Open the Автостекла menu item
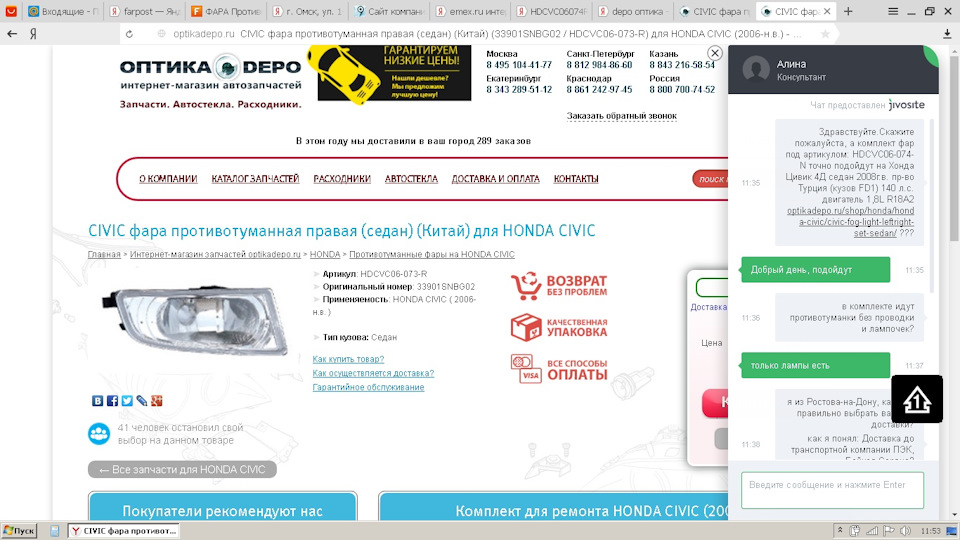Image resolution: width=960 pixels, height=540 pixels. click(411, 179)
